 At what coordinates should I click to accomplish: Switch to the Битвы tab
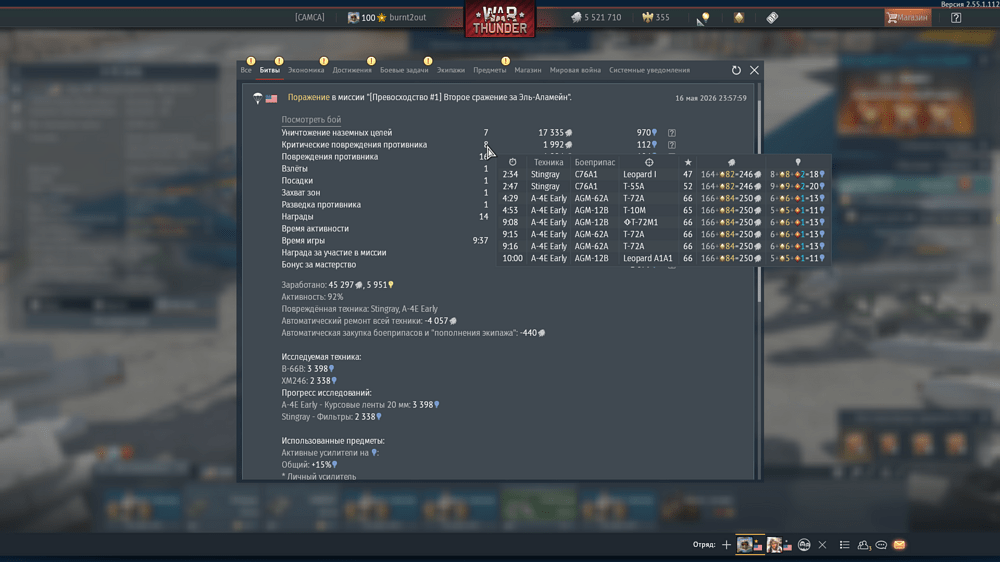270,70
